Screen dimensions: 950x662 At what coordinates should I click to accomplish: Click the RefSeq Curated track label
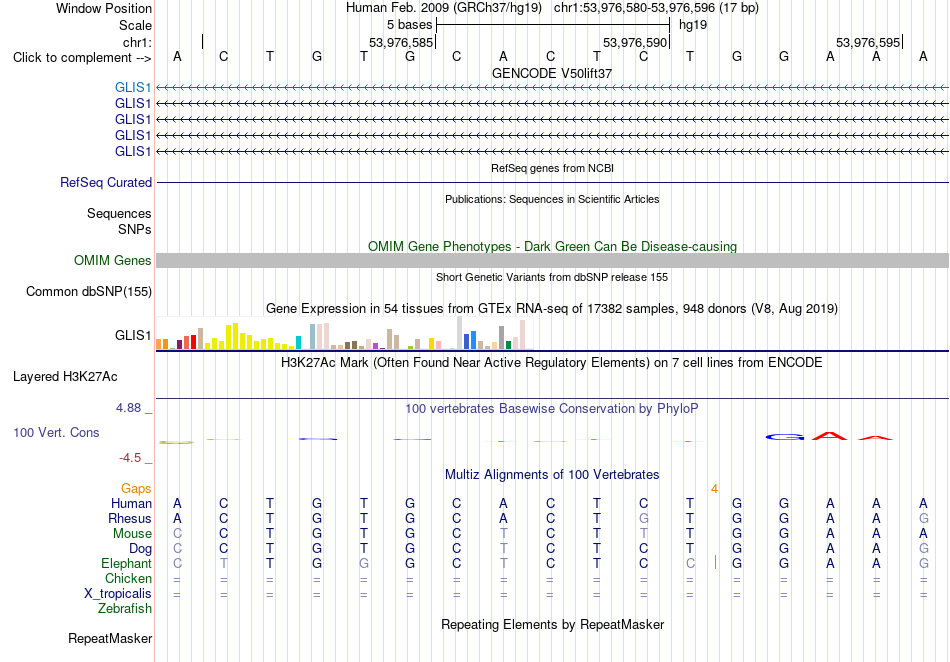[106, 182]
